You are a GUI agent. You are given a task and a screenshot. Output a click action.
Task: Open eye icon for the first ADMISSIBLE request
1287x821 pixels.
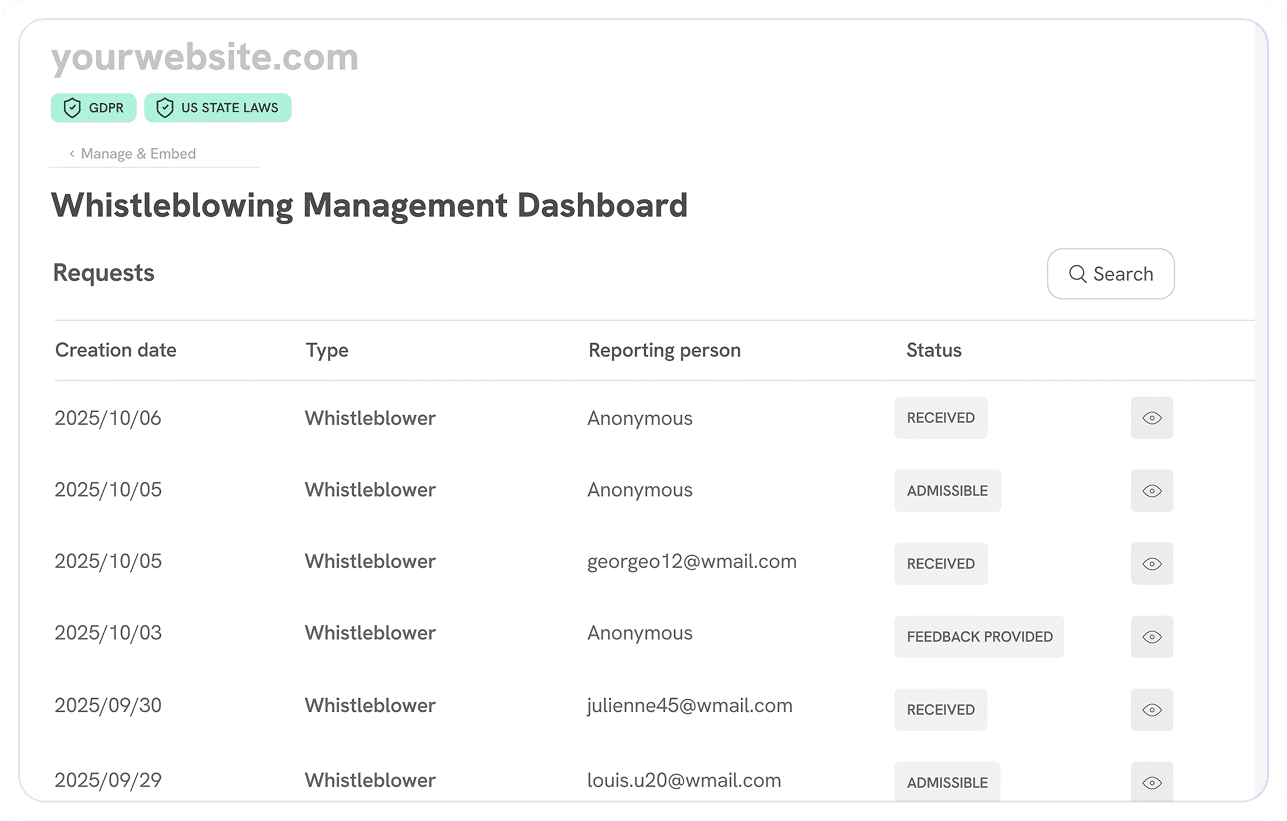(x=1151, y=491)
